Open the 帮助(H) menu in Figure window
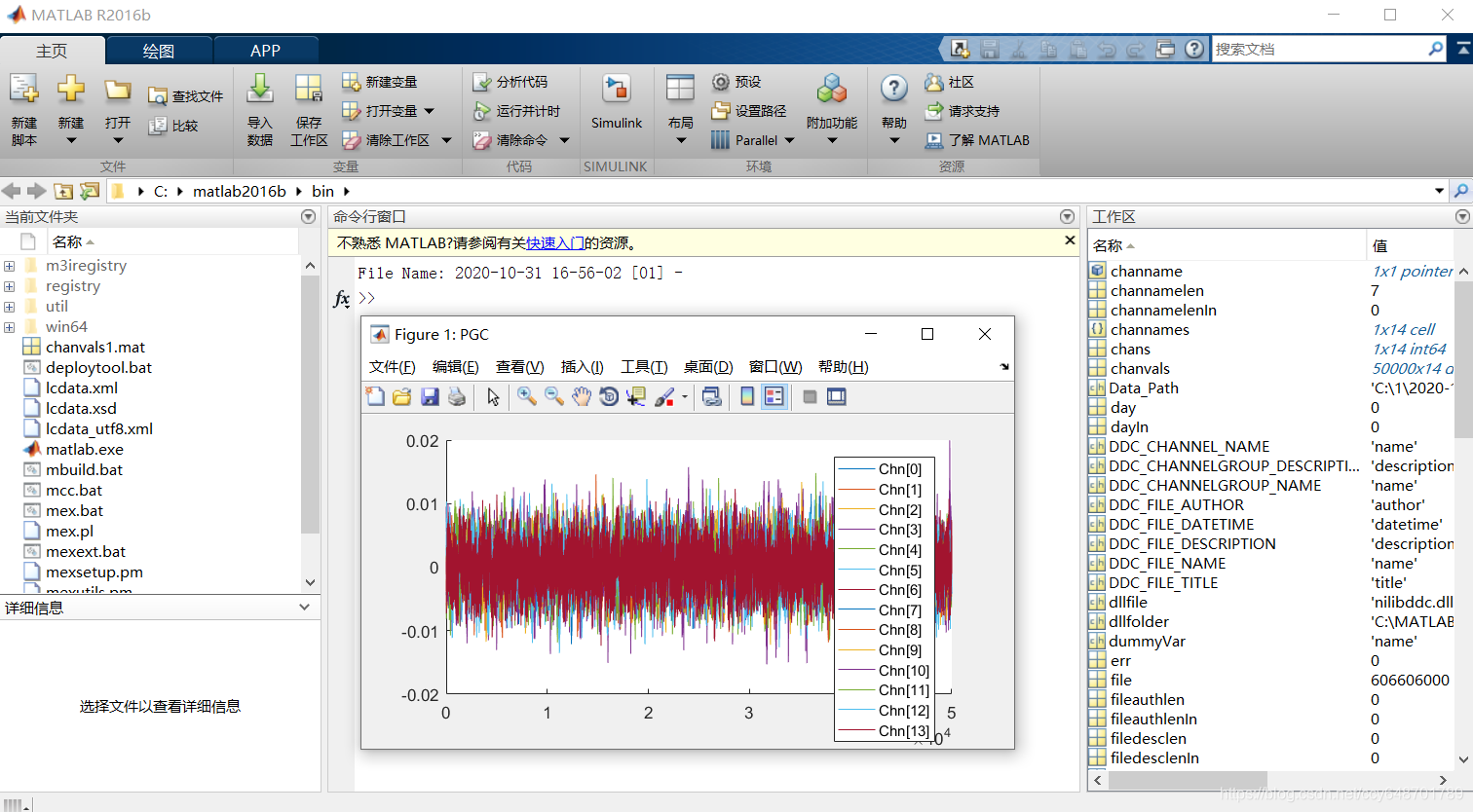The image size is (1473, 812). (x=843, y=367)
